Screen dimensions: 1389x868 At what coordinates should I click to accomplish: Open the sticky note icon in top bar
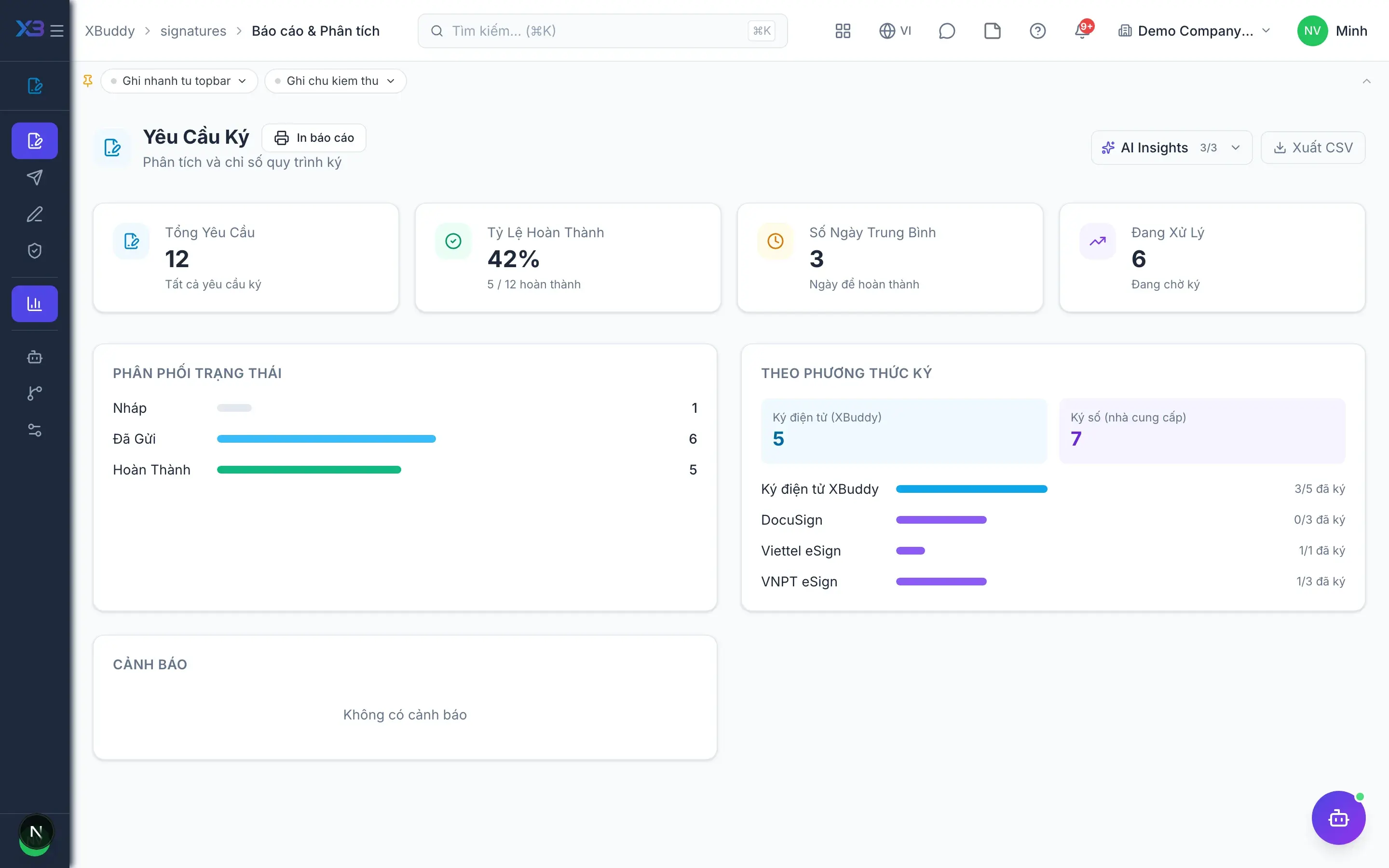tap(992, 31)
